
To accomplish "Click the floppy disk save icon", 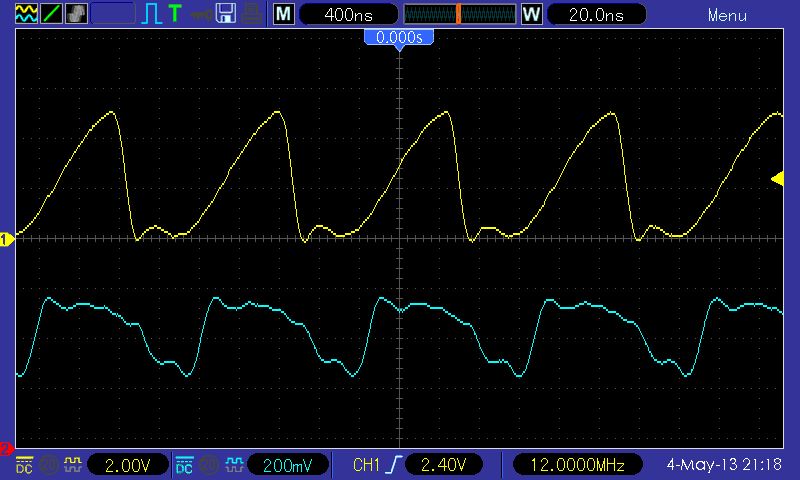I will (x=226, y=14).
